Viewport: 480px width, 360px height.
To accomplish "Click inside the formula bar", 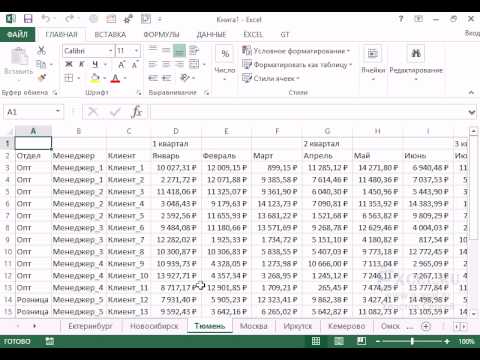I will [308, 112].
